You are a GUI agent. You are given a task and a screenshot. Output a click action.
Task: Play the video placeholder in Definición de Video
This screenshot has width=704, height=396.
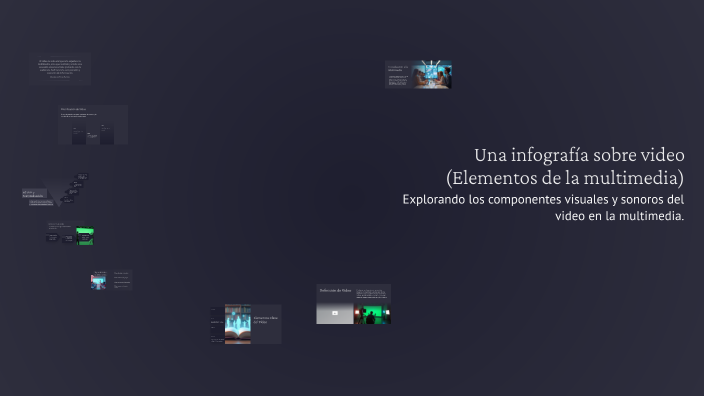click(x=335, y=313)
